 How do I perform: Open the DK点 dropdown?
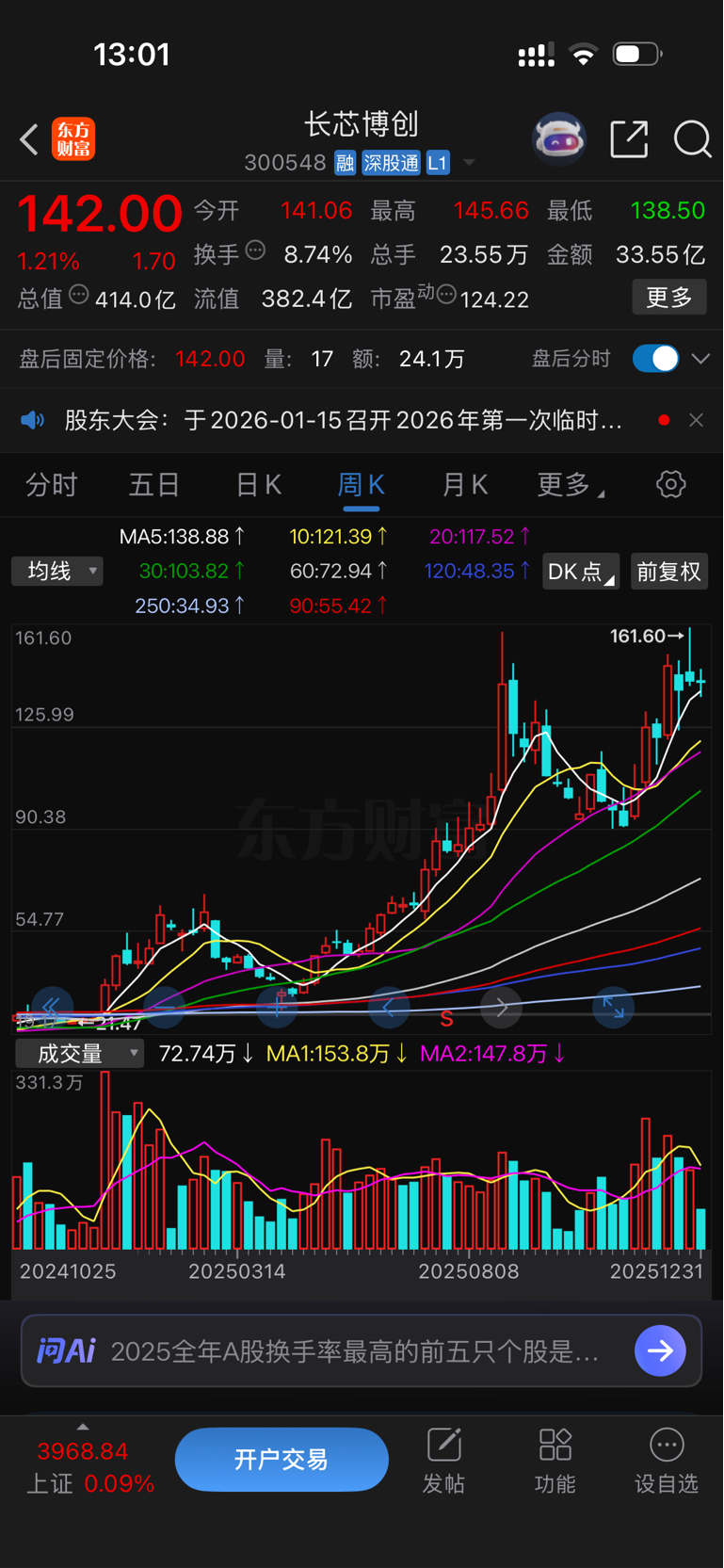(x=581, y=572)
